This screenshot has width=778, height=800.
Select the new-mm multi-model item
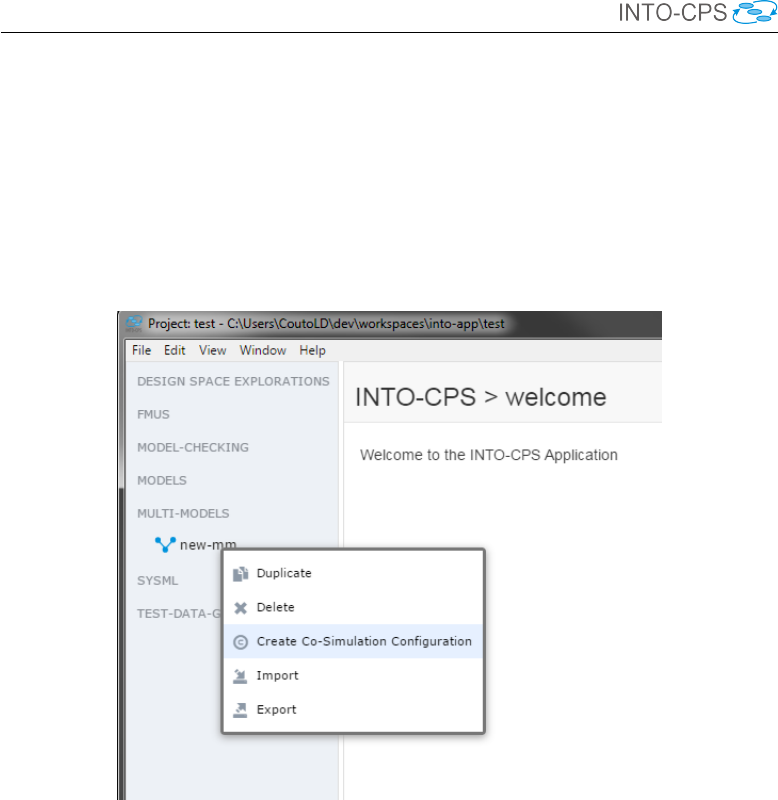(x=208, y=545)
